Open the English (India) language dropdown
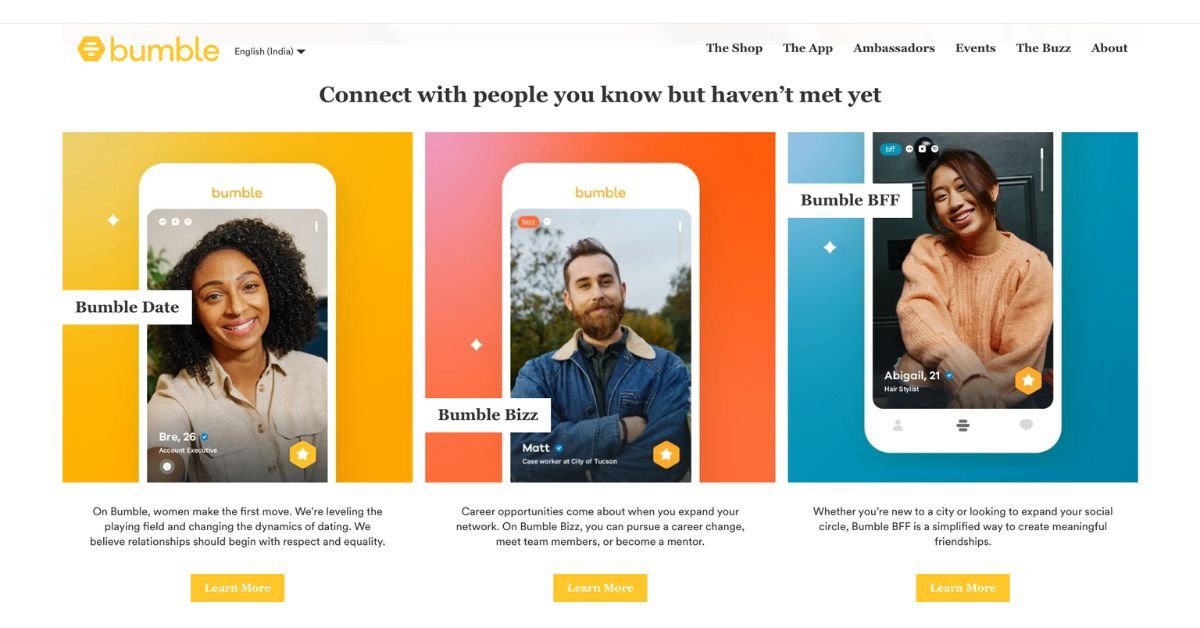The height and width of the screenshot is (628, 1200). point(270,51)
